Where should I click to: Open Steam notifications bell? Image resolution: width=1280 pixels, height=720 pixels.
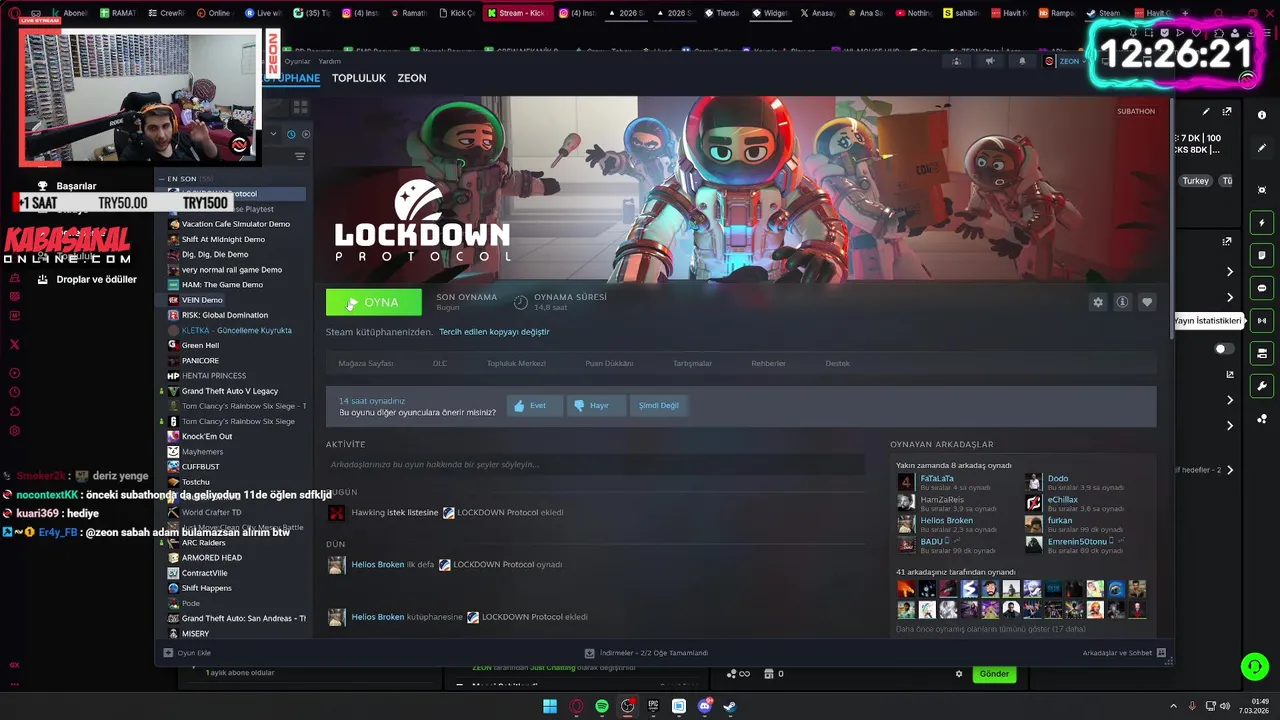tap(1022, 61)
